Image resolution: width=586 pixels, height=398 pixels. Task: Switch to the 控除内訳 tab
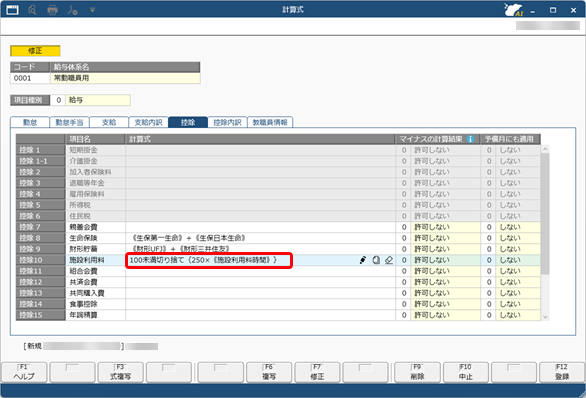click(227, 122)
